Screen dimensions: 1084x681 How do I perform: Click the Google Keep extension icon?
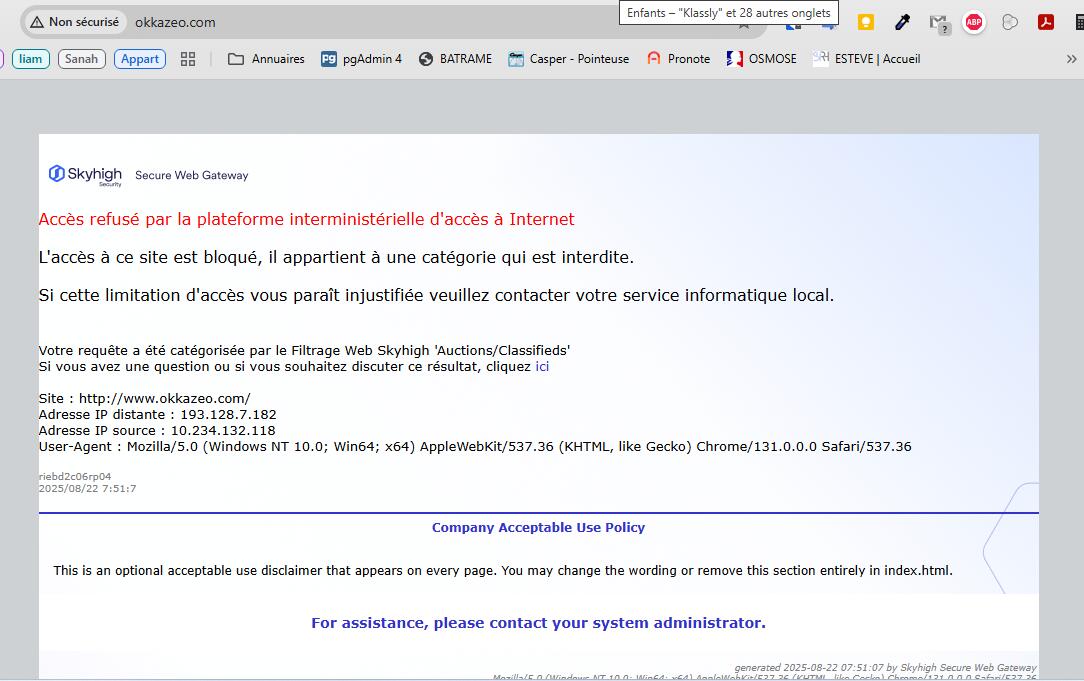[x=866, y=22]
